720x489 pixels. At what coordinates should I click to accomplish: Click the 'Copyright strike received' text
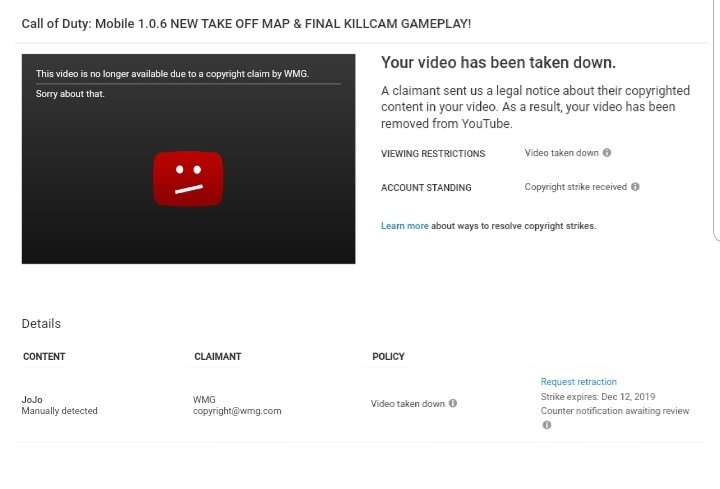tap(575, 187)
